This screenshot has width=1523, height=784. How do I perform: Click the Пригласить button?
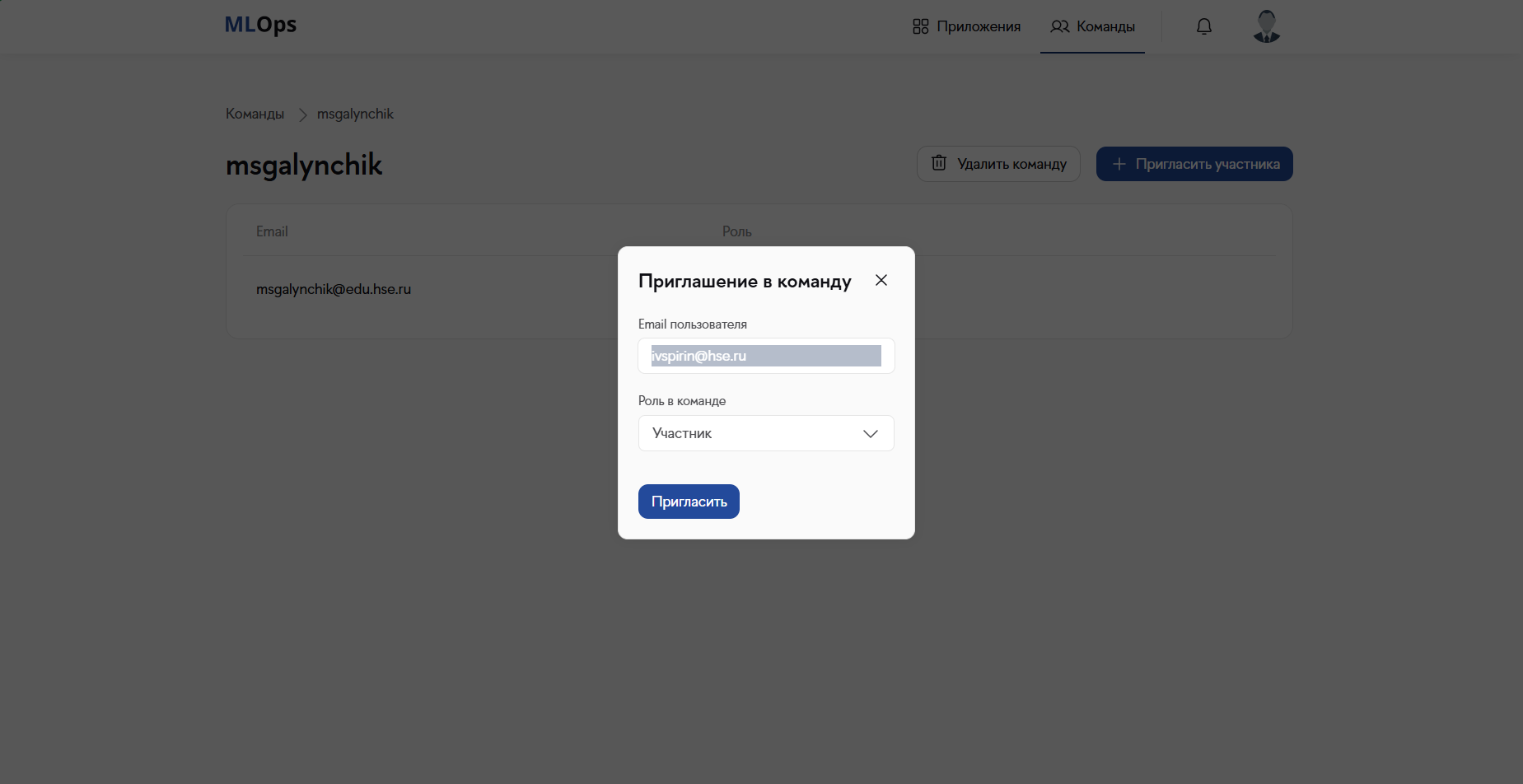688,501
